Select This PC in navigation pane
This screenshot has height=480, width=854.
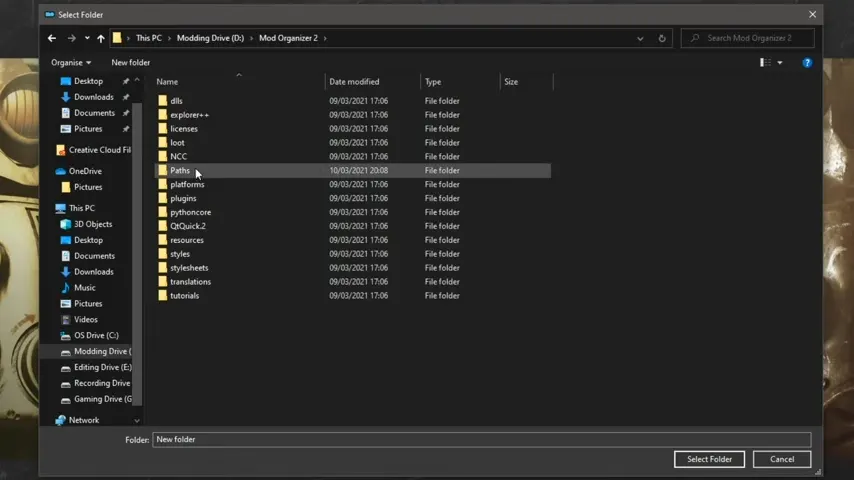(x=82, y=208)
